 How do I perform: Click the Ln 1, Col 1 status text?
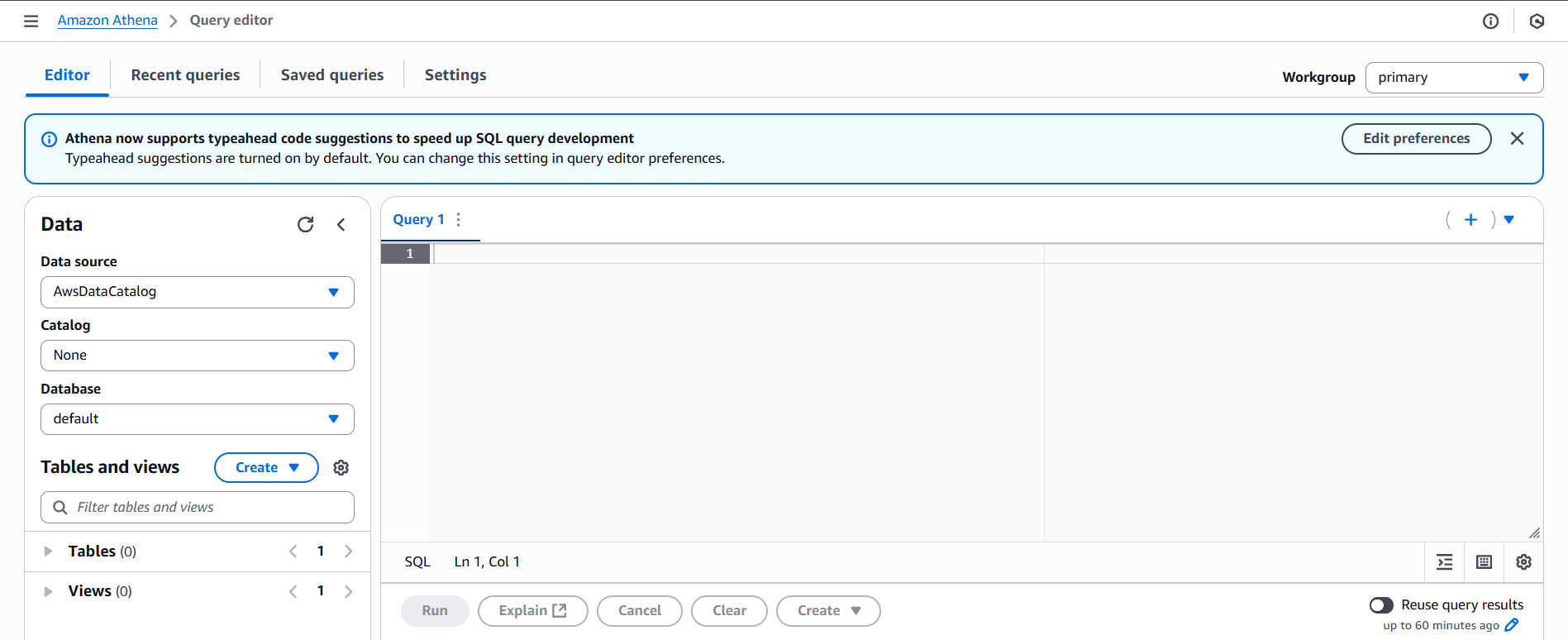click(x=487, y=562)
